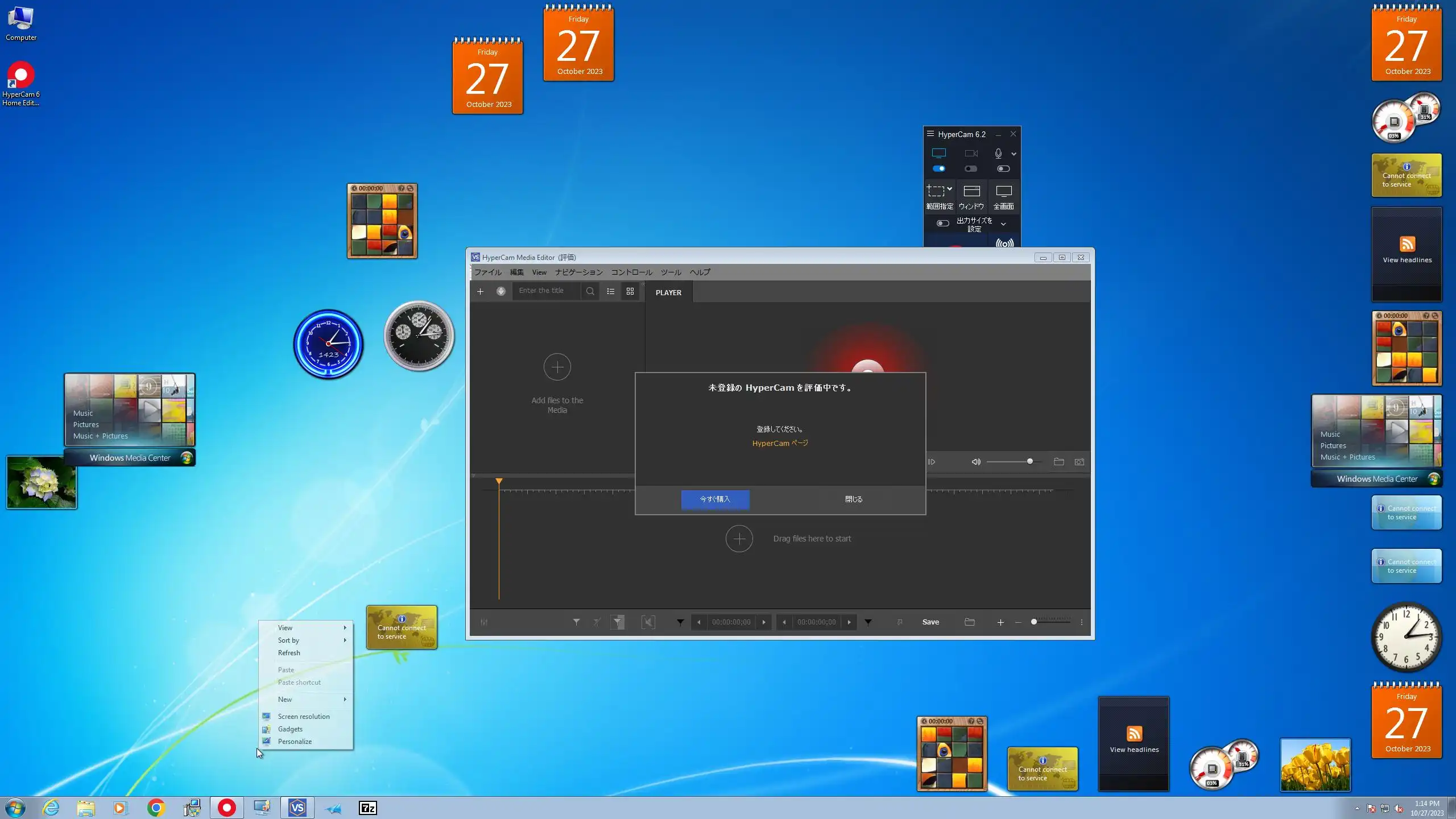Open the snapshot camera icon in player
This screenshot has width=1456, height=819.
point(1079,462)
